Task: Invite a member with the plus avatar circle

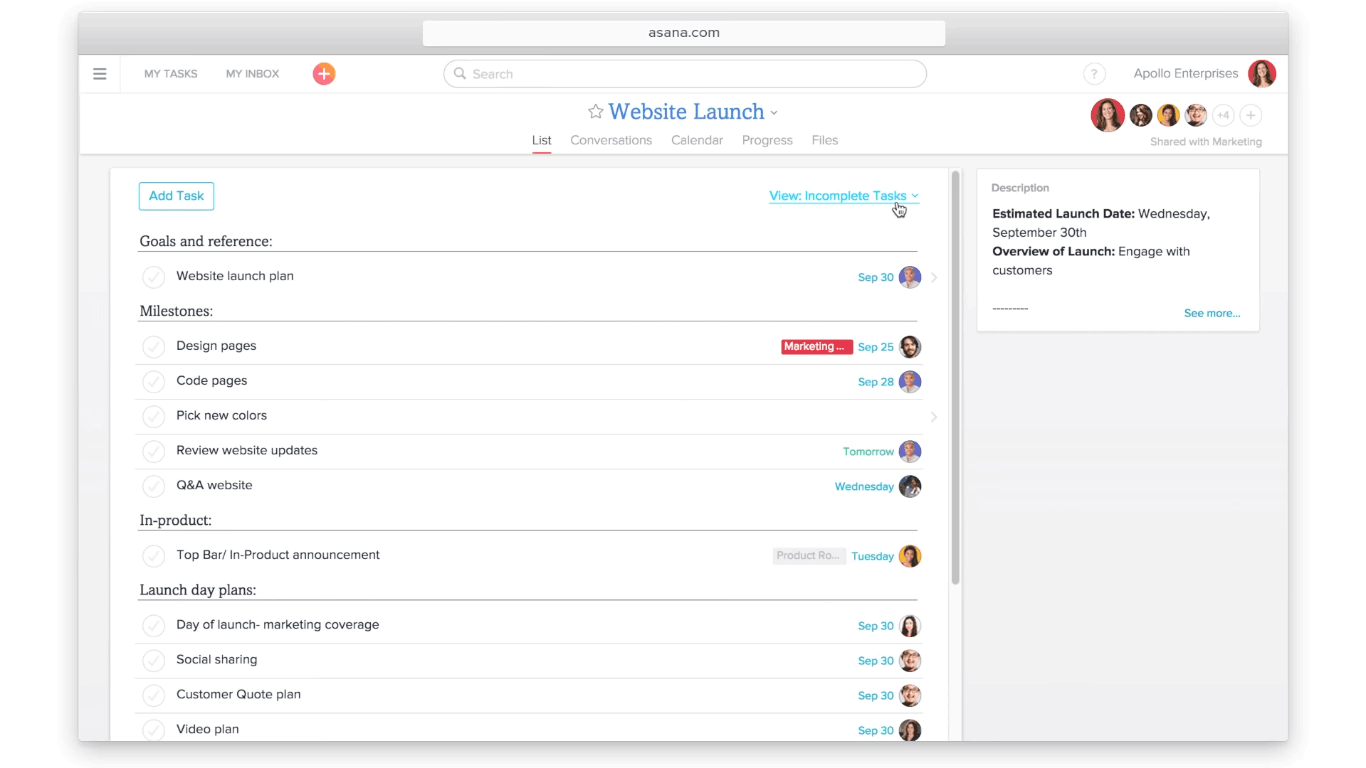Action: pyautogui.click(x=1250, y=115)
